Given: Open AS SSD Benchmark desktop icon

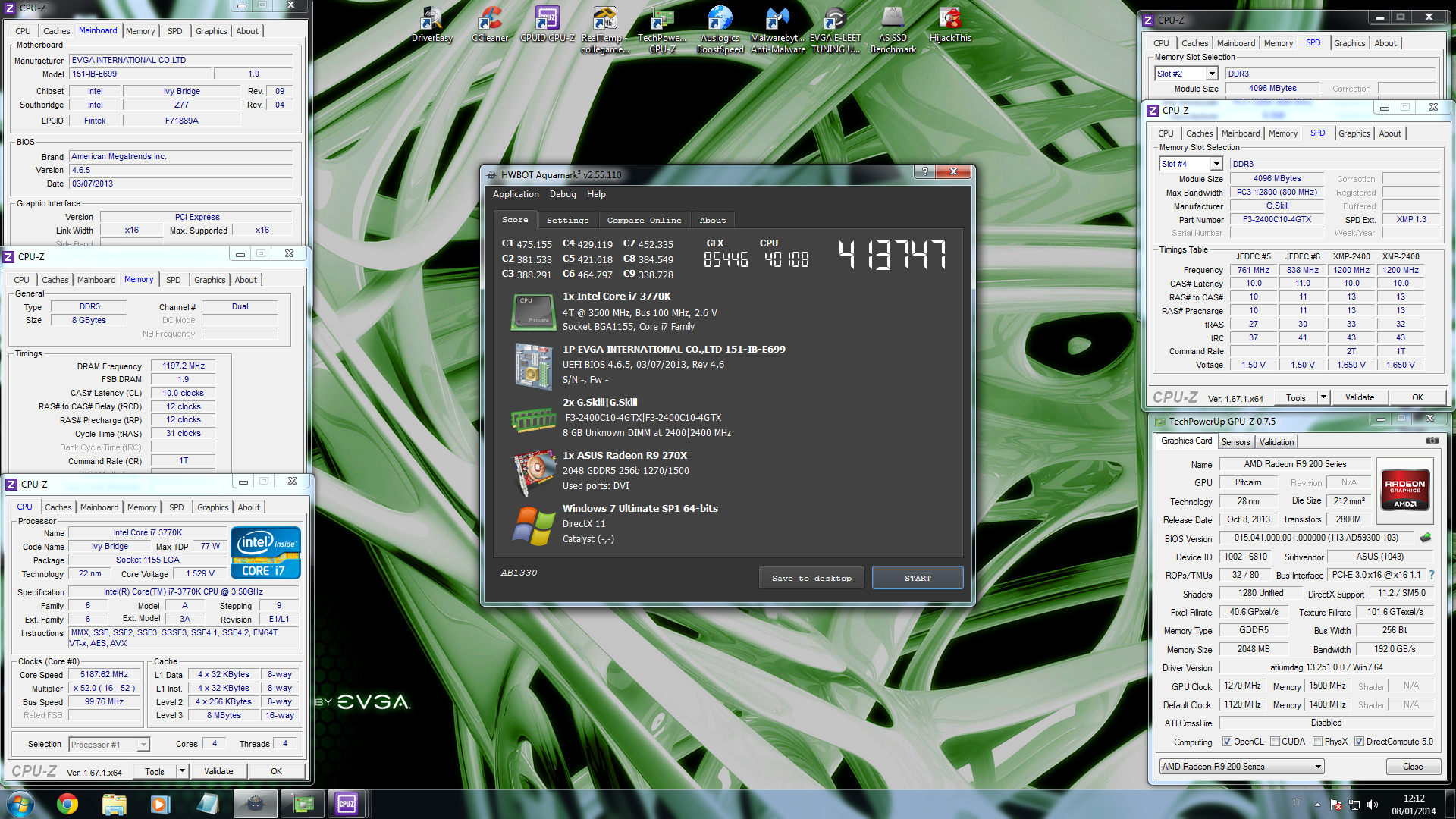Looking at the screenshot, I should pyautogui.click(x=893, y=30).
